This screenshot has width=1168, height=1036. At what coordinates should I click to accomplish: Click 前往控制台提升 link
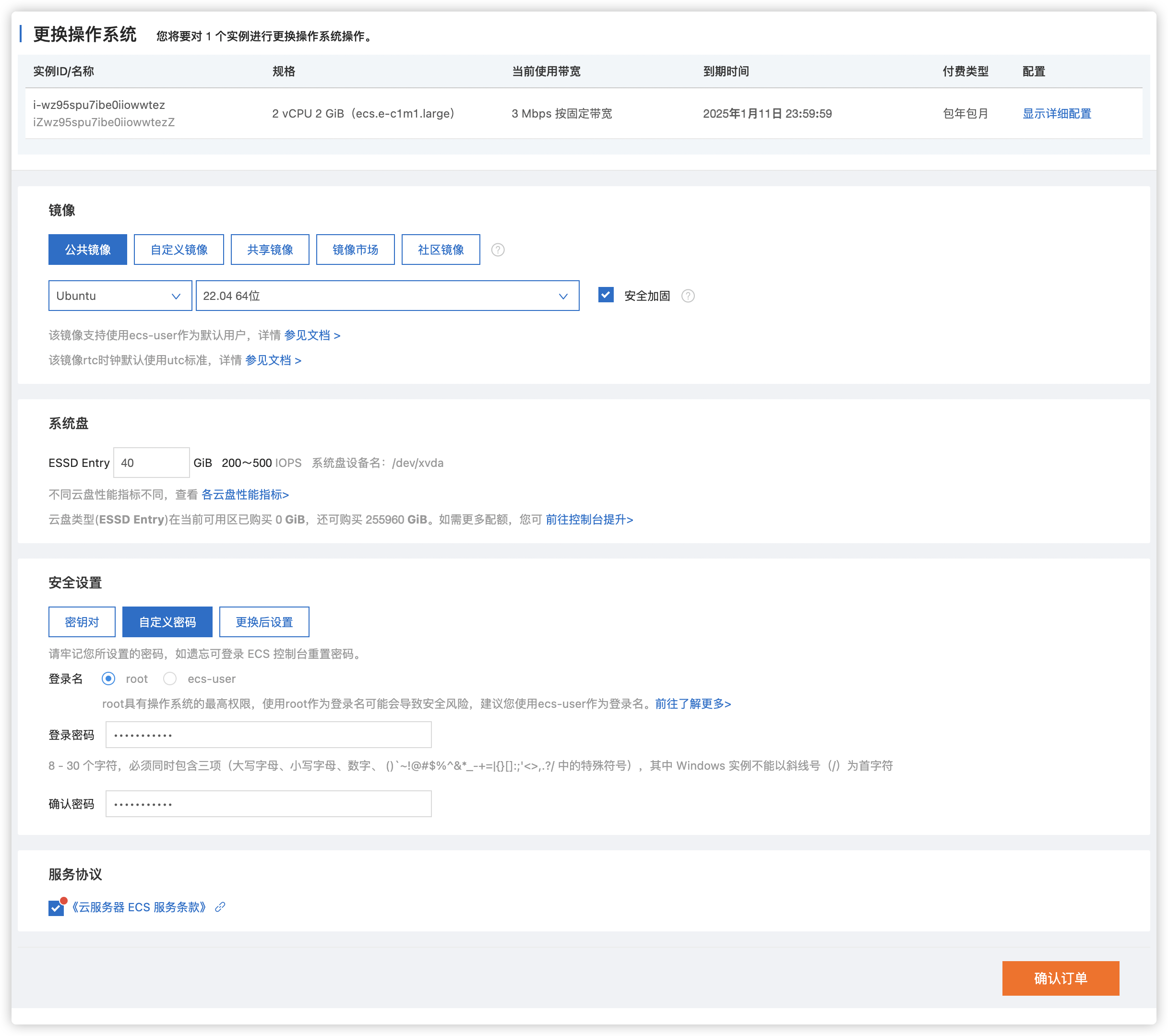(589, 519)
